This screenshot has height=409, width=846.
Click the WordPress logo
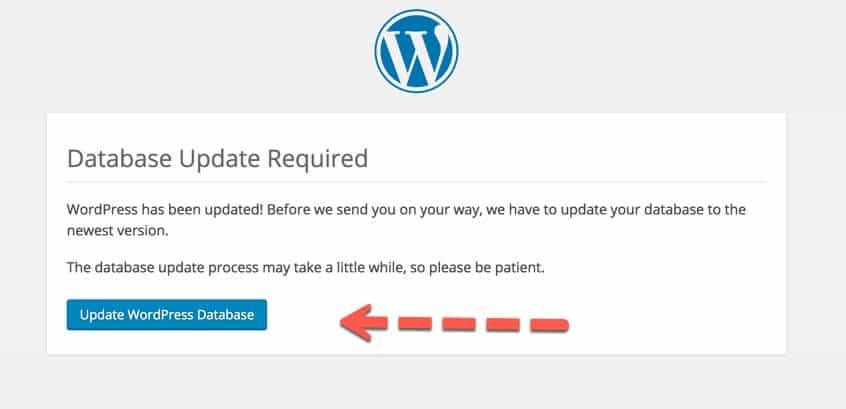[416, 49]
